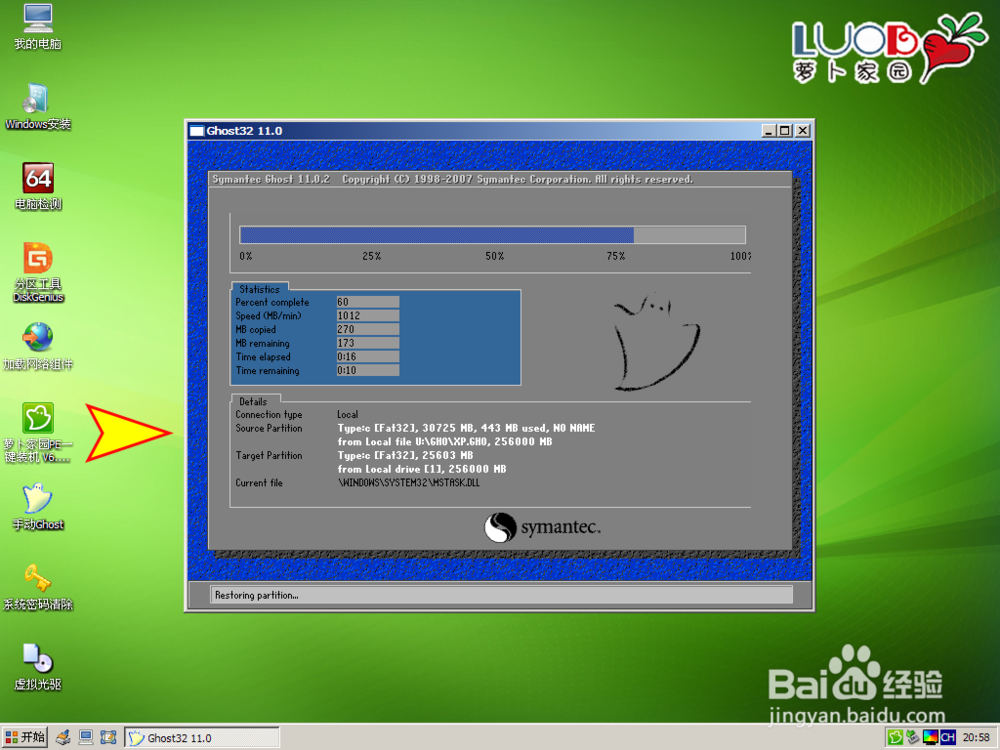Click the 开始 Start button
This screenshot has height=750, width=1000.
pos(25,738)
